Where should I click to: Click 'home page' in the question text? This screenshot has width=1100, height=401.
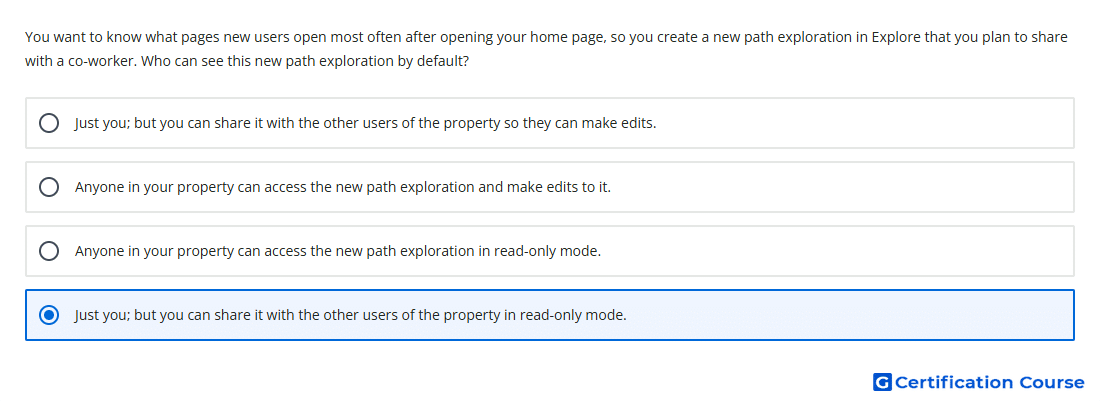coord(570,37)
